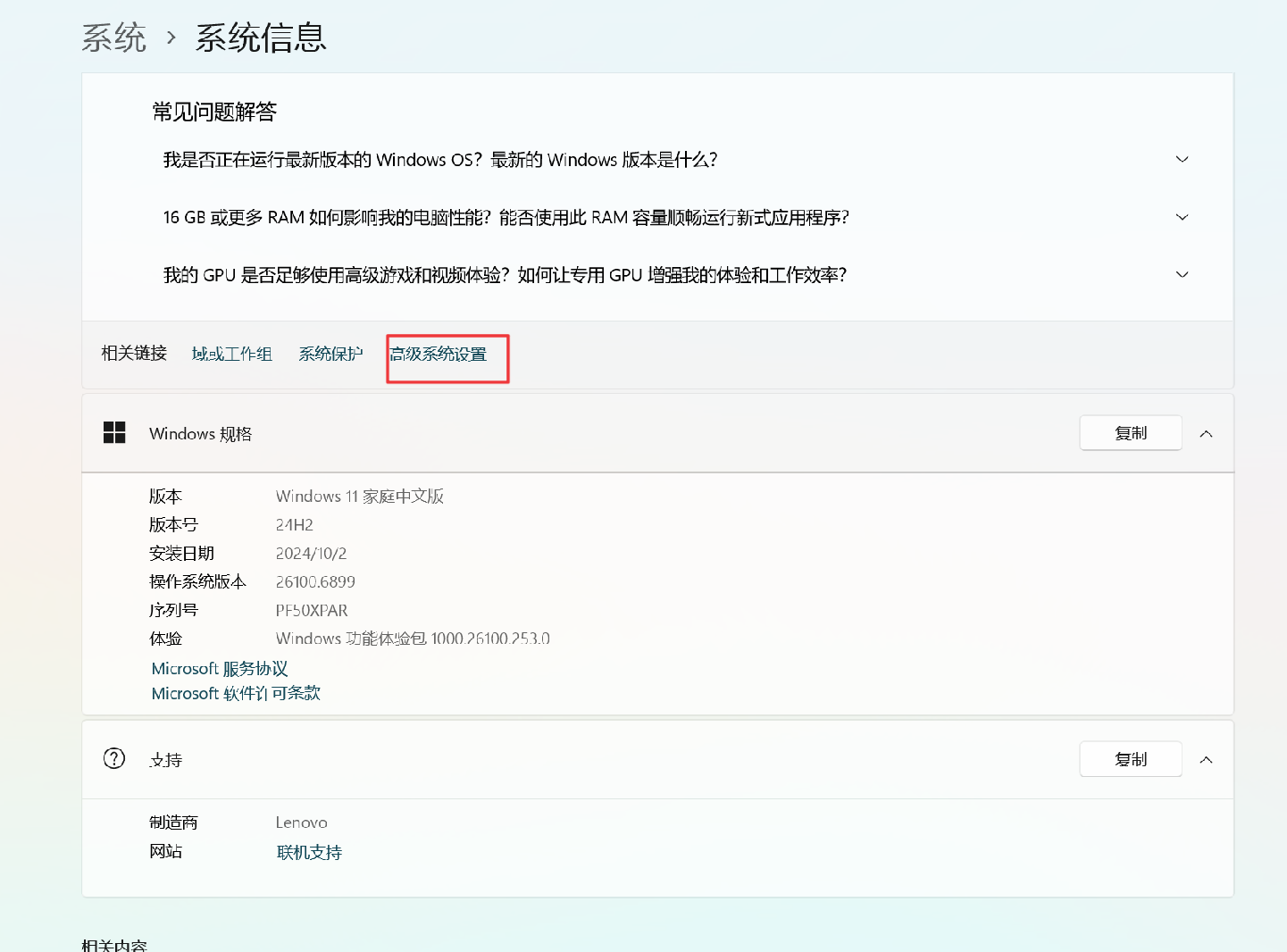The height and width of the screenshot is (952, 1287).
Task: Click the 操作系统版本 label
Action: (197, 582)
